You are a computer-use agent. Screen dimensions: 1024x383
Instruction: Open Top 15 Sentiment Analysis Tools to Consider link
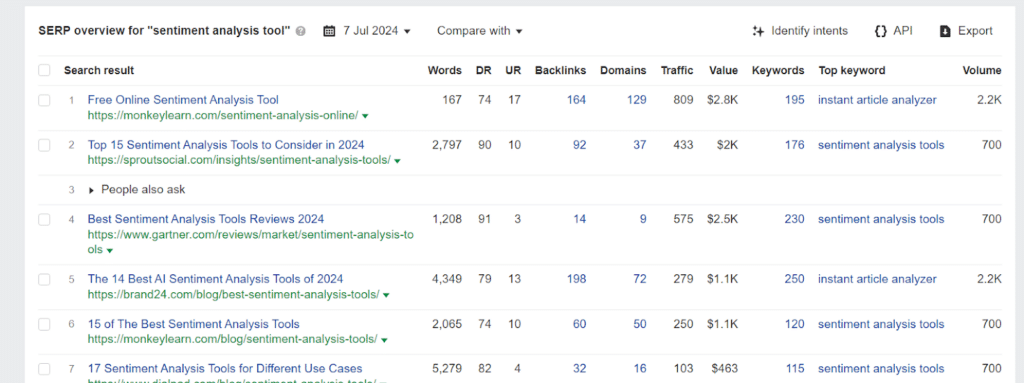(x=226, y=144)
